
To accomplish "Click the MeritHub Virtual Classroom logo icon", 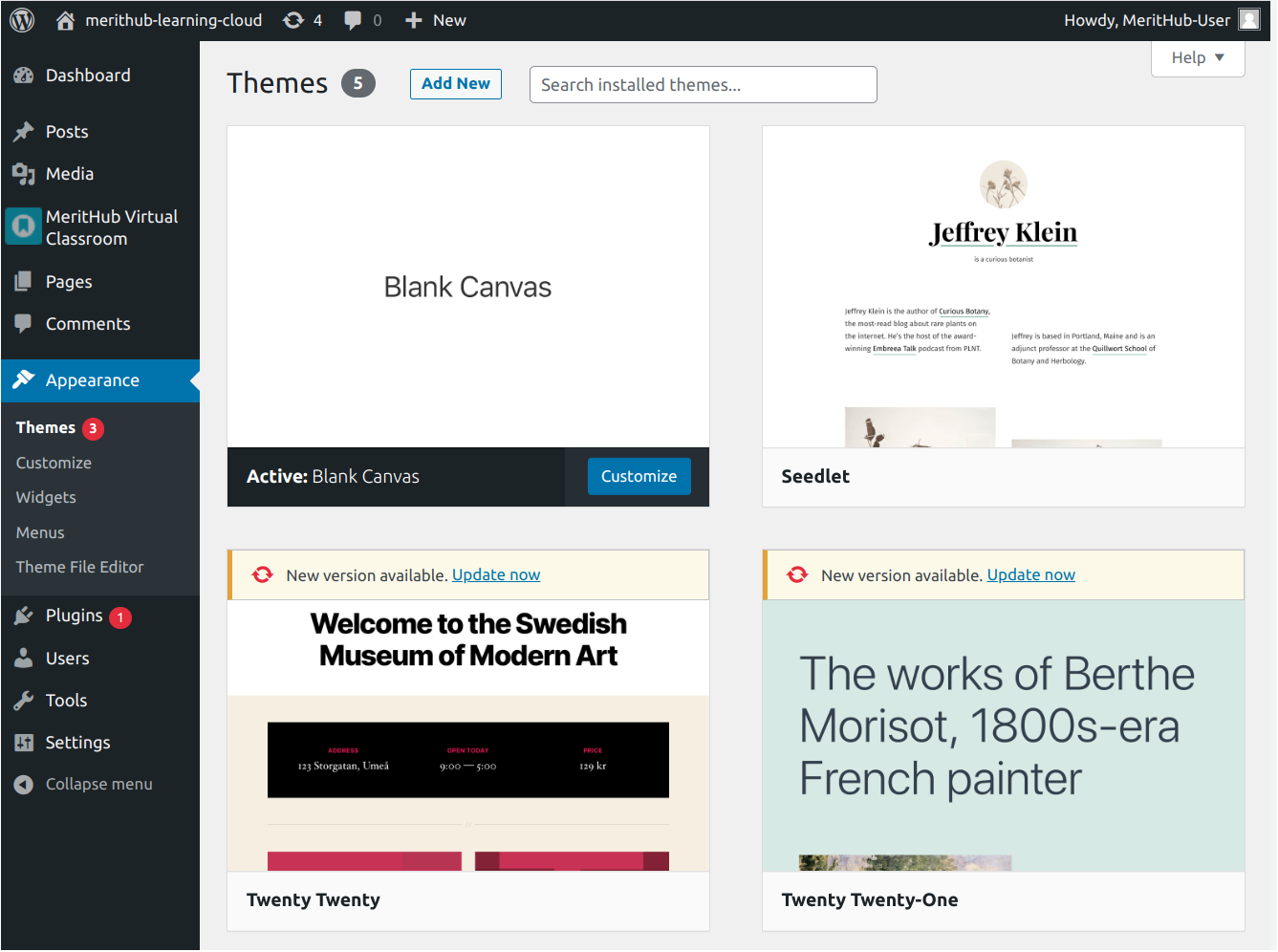I will (24, 227).
